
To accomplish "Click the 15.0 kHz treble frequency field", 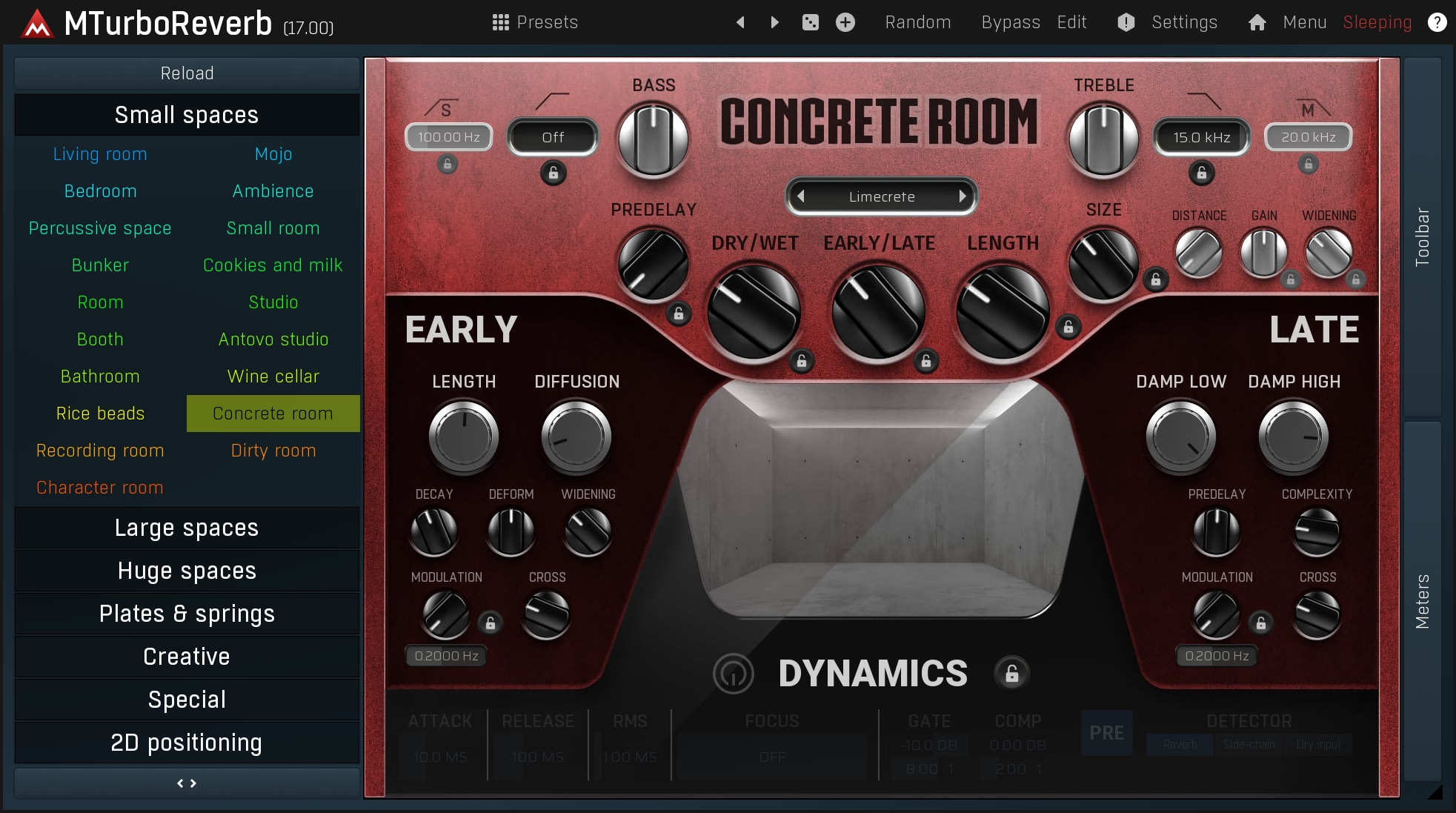I will 1201,137.
